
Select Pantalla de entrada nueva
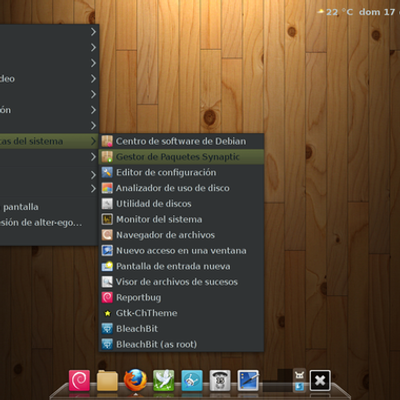click(181, 266)
